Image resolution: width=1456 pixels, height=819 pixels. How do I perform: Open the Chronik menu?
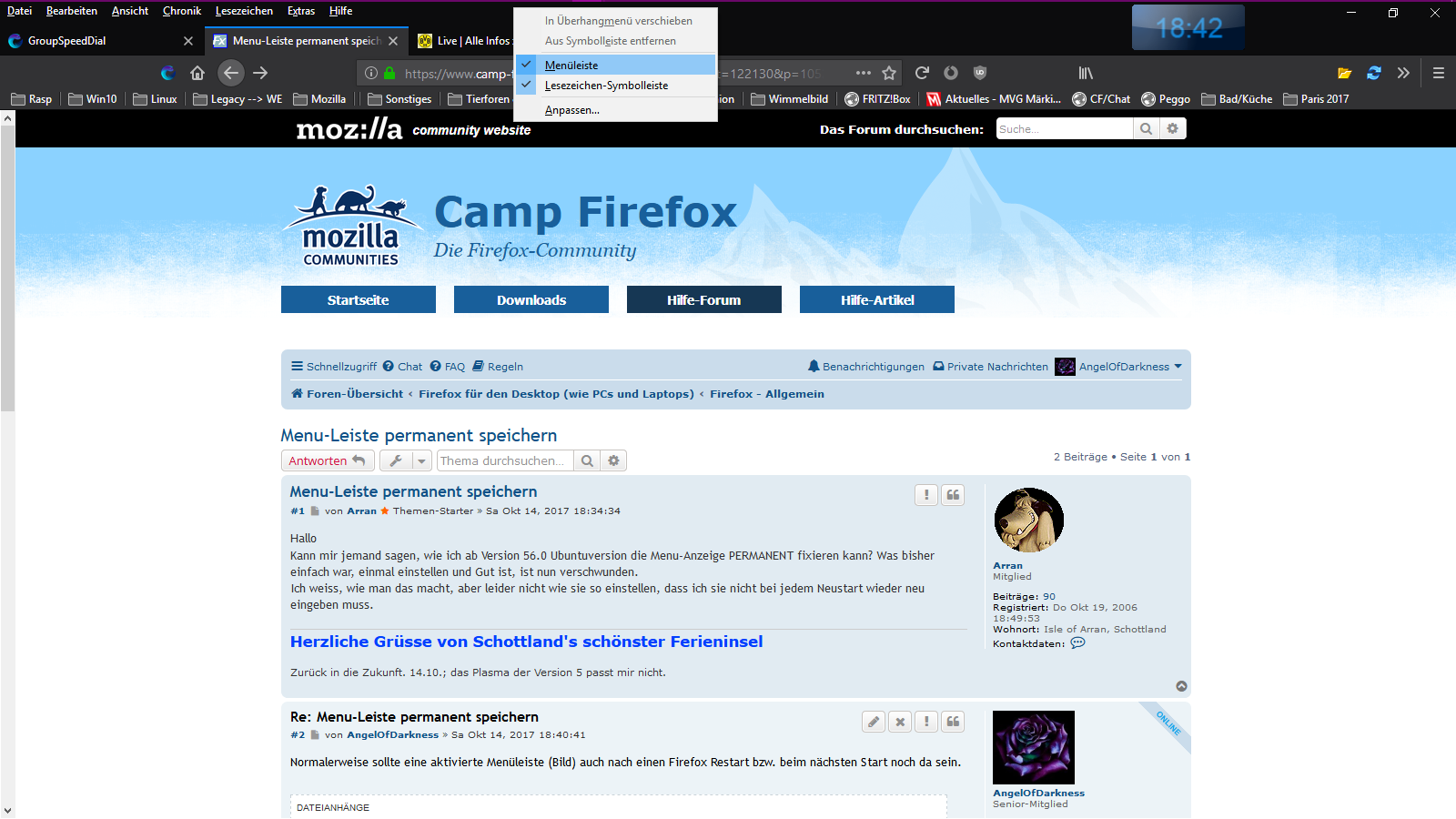tap(182, 11)
